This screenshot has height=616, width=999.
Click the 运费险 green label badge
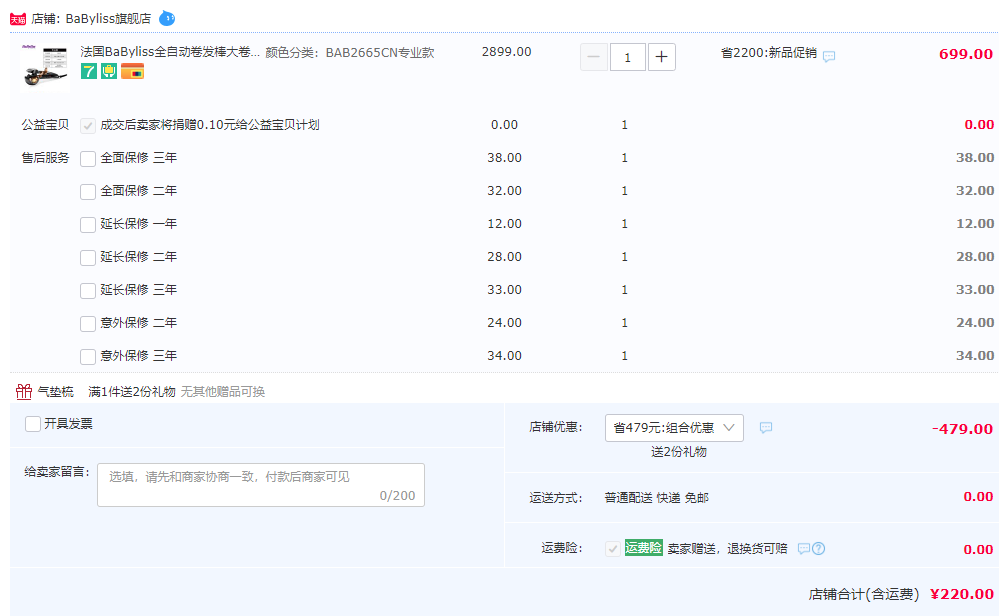click(x=643, y=547)
